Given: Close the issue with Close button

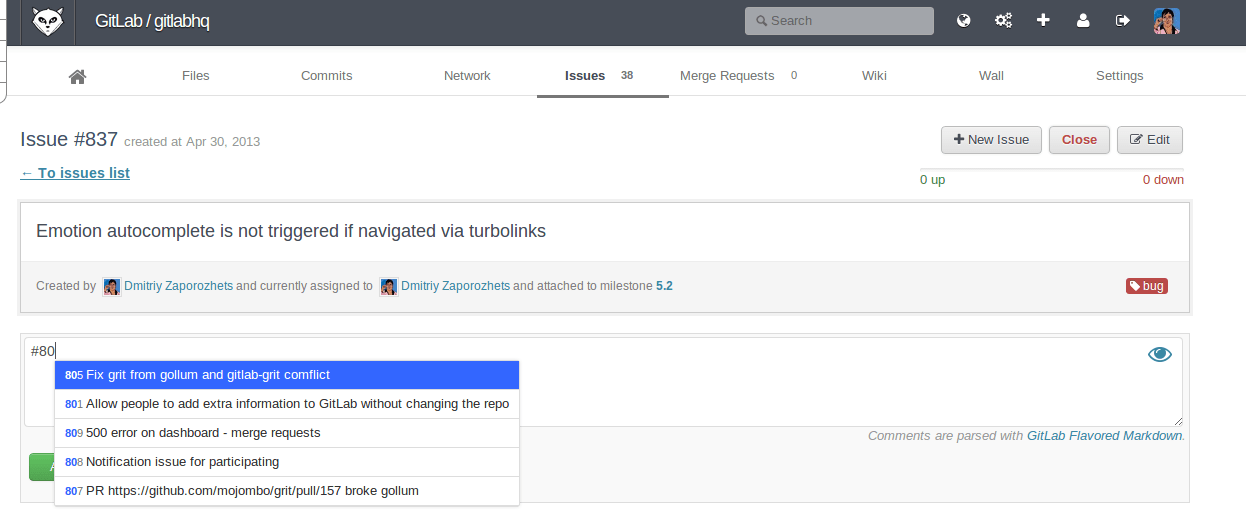Looking at the screenshot, I should (x=1079, y=140).
